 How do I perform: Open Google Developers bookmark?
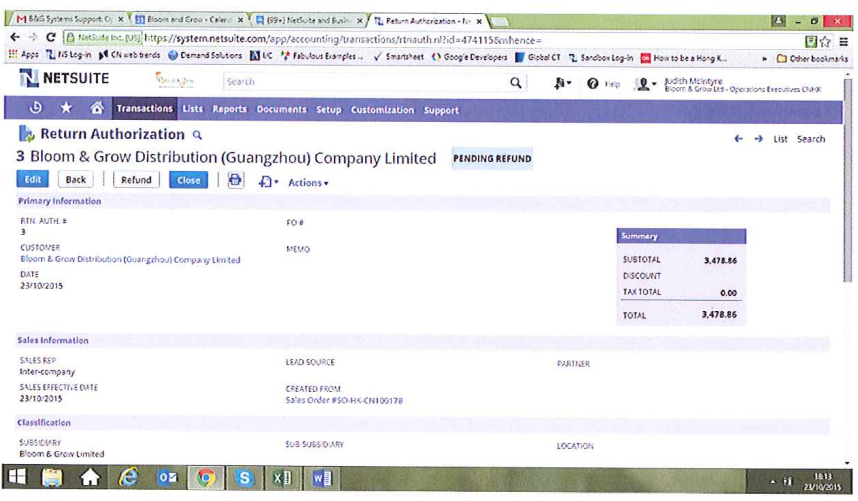tap(469, 57)
